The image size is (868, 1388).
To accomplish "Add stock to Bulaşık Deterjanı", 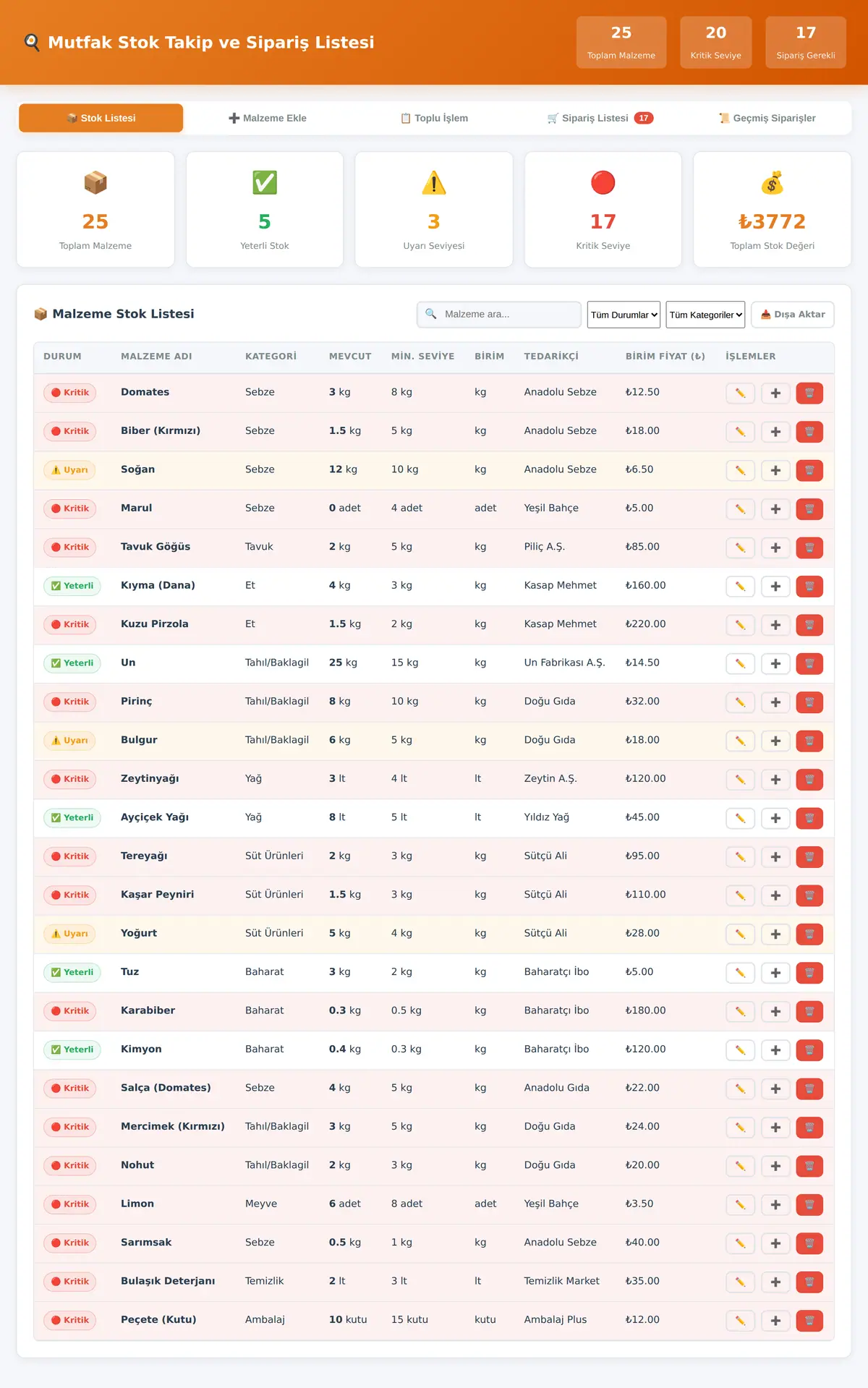I will pyautogui.click(x=775, y=1282).
